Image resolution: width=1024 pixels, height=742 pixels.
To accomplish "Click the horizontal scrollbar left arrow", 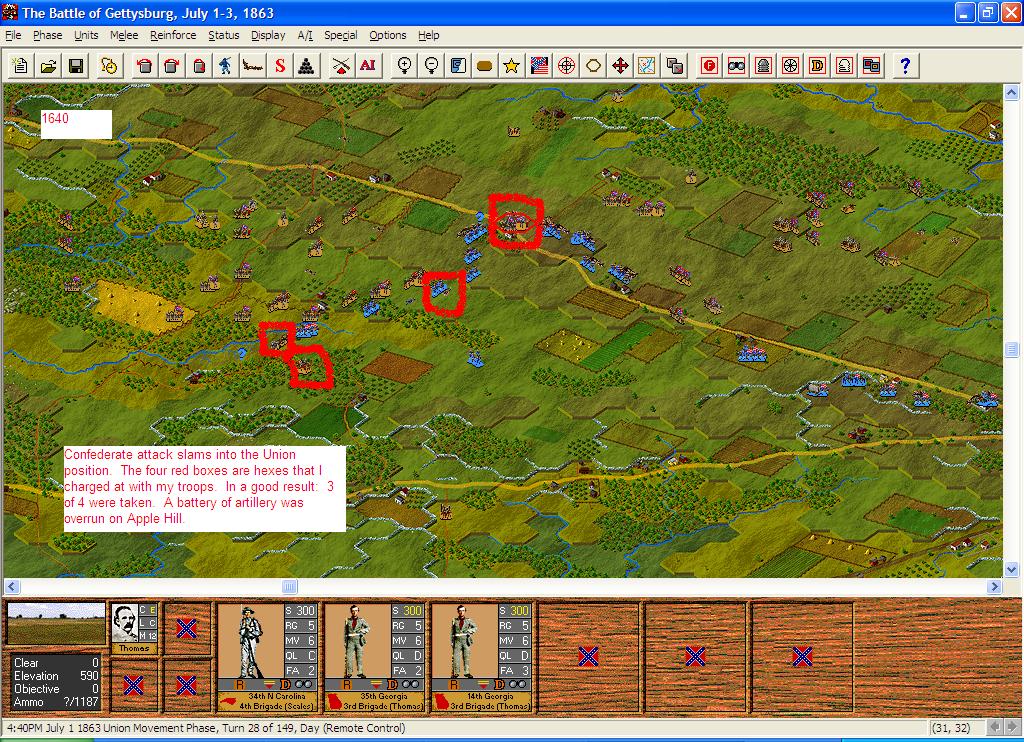I will (x=12, y=587).
